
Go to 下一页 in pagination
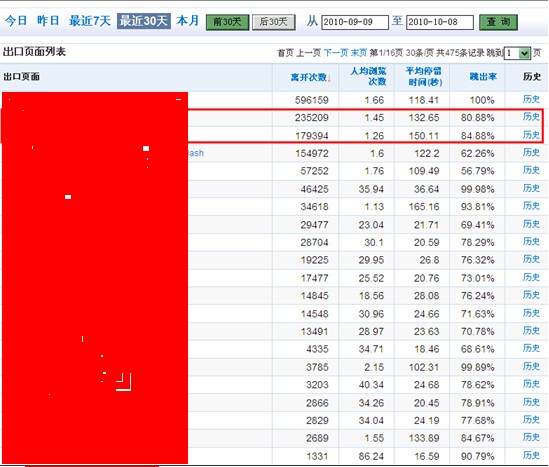336,53
